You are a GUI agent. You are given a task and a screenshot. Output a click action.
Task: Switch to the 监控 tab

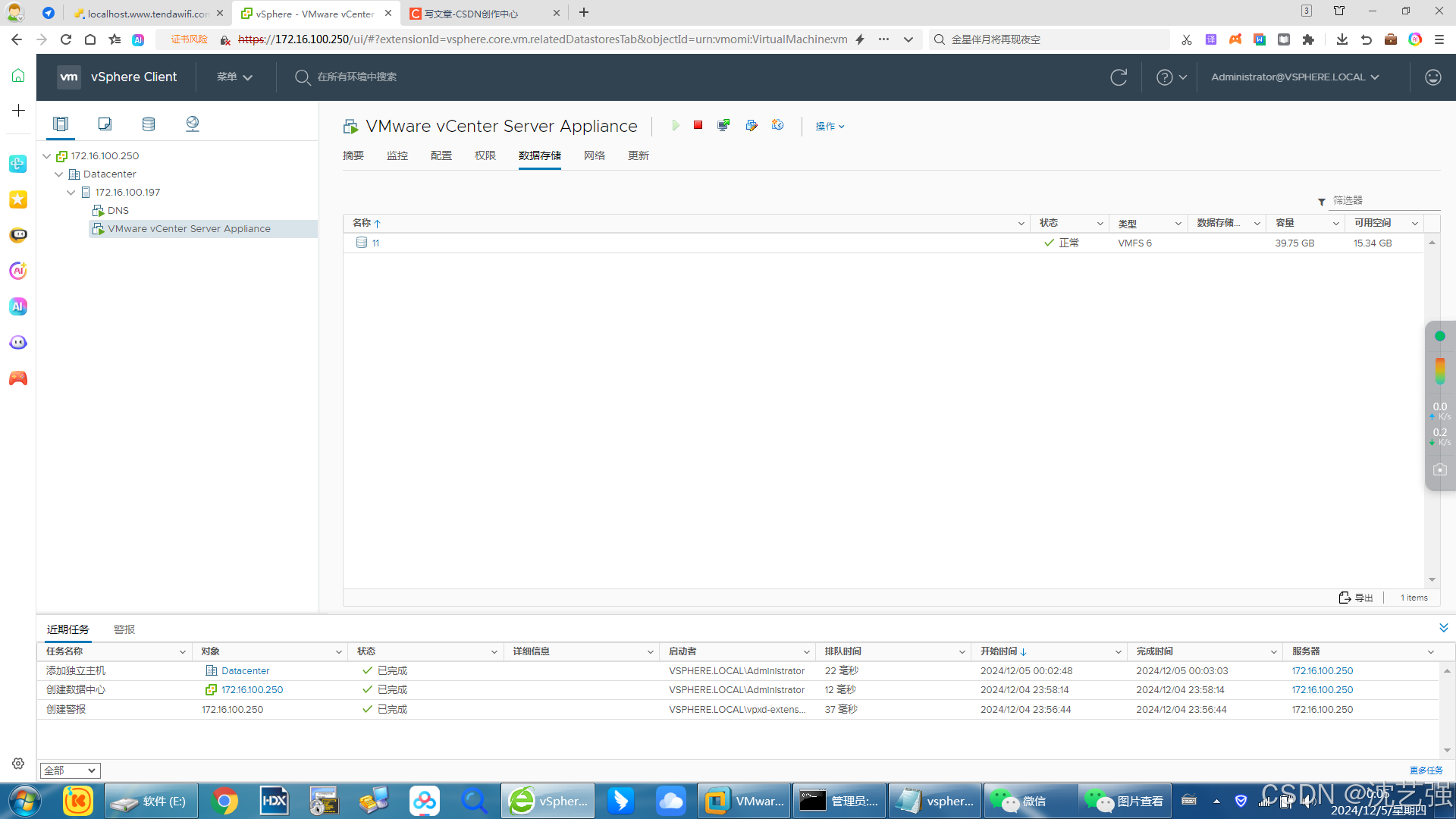[397, 155]
